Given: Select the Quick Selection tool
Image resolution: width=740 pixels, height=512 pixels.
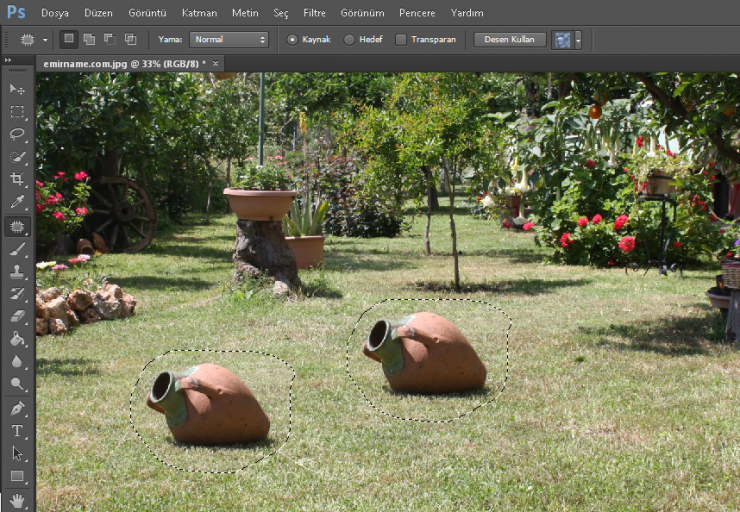Looking at the screenshot, I should tap(17, 157).
